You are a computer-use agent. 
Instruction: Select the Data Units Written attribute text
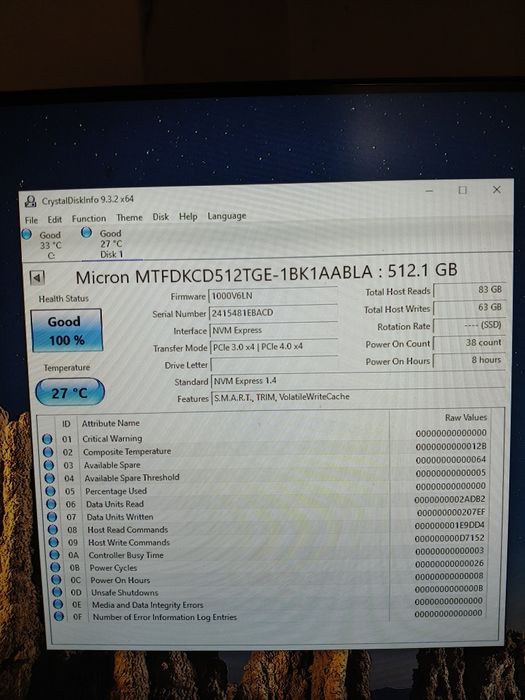coord(120,517)
